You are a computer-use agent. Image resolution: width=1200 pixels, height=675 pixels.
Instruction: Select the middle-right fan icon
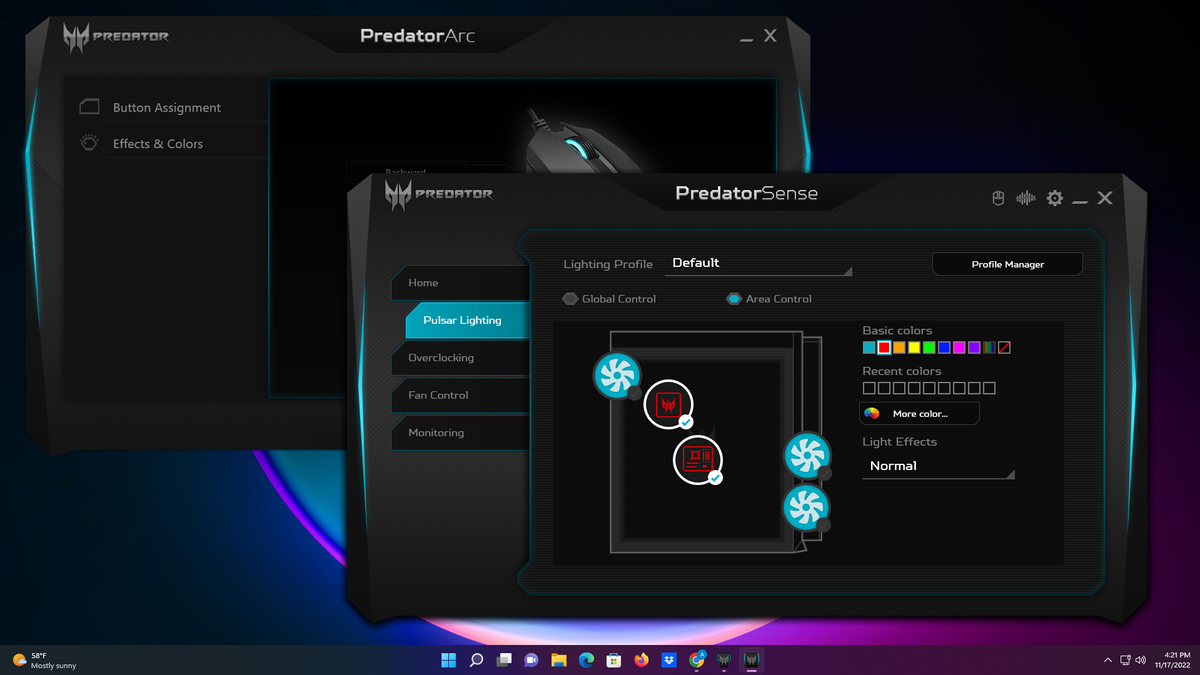[x=807, y=455]
